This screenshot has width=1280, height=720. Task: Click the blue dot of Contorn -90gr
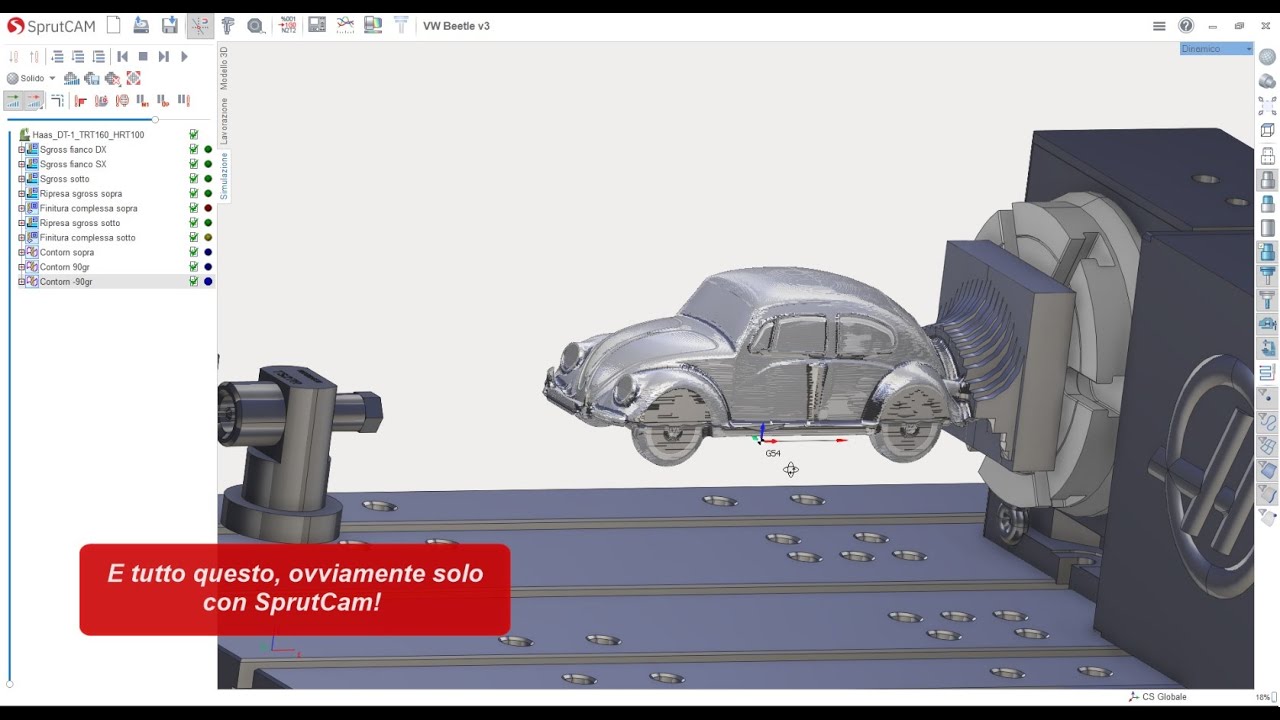coord(208,282)
